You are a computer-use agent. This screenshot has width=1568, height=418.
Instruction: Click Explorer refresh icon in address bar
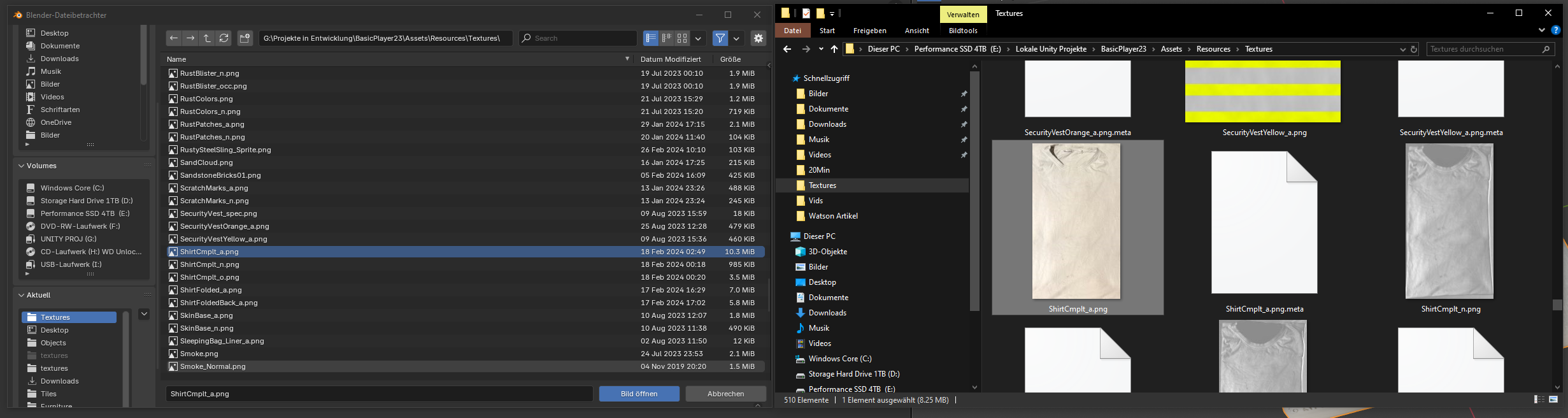click(1414, 49)
